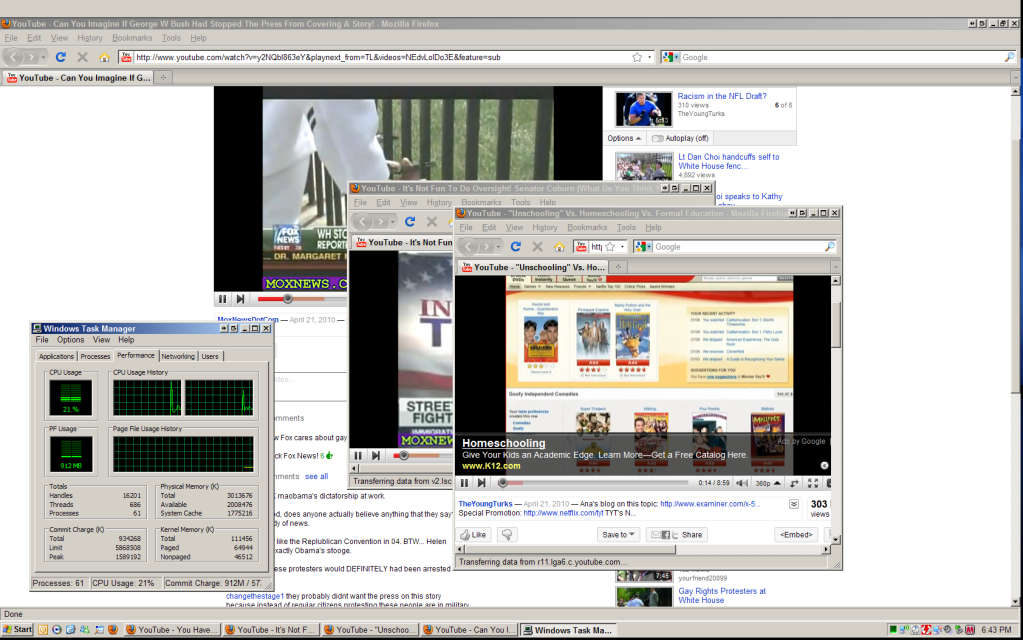Click the Like button
The width and height of the screenshot is (1023, 640).
coord(474,535)
